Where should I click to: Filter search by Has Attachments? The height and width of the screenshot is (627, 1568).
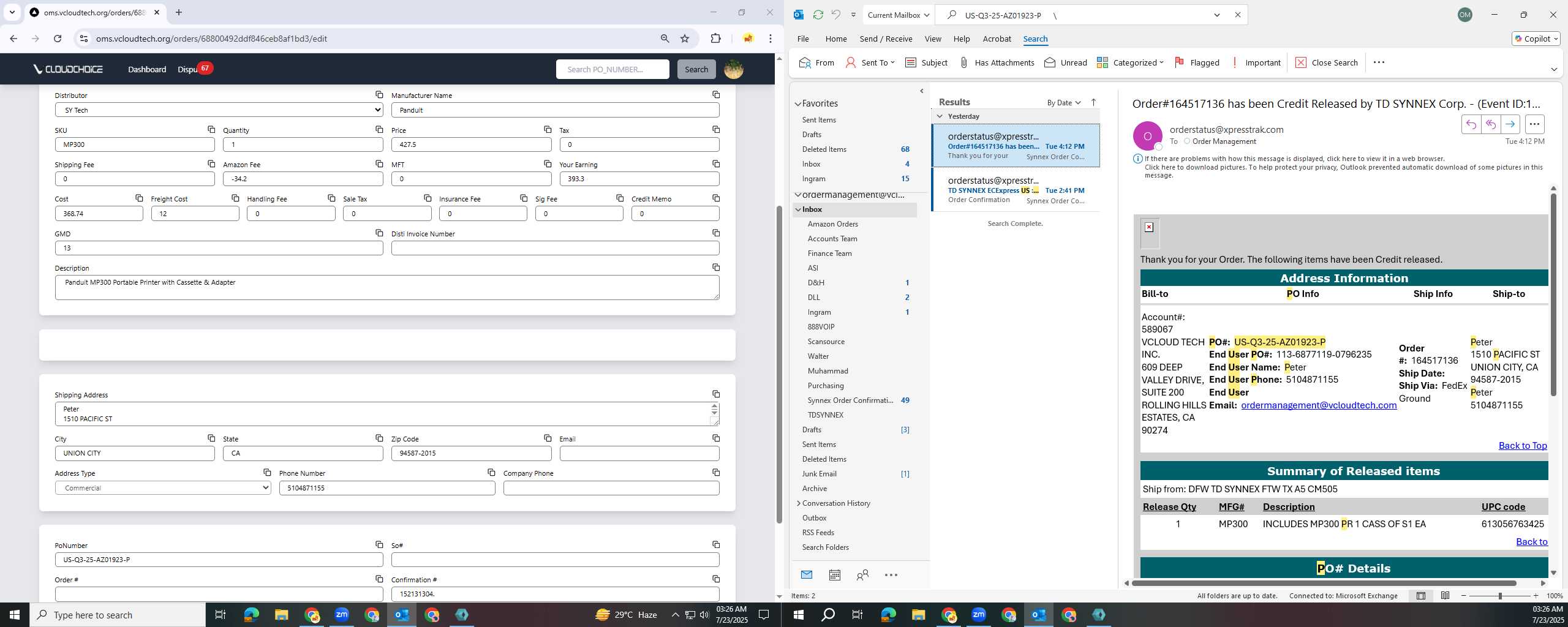996,62
